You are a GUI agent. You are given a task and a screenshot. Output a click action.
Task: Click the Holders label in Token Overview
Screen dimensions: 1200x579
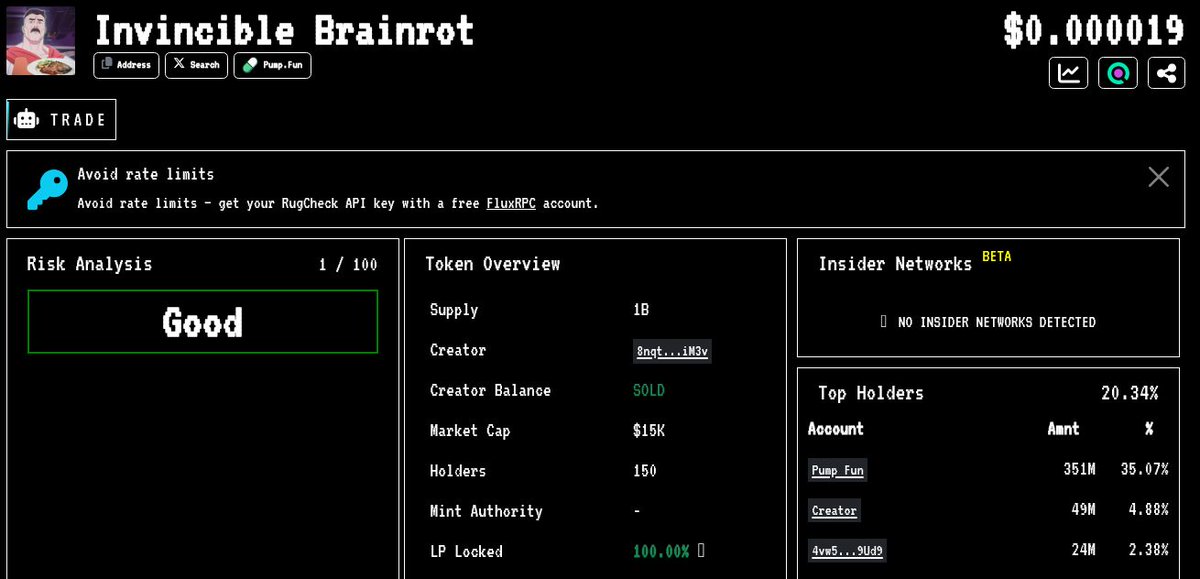click(458, 471)
